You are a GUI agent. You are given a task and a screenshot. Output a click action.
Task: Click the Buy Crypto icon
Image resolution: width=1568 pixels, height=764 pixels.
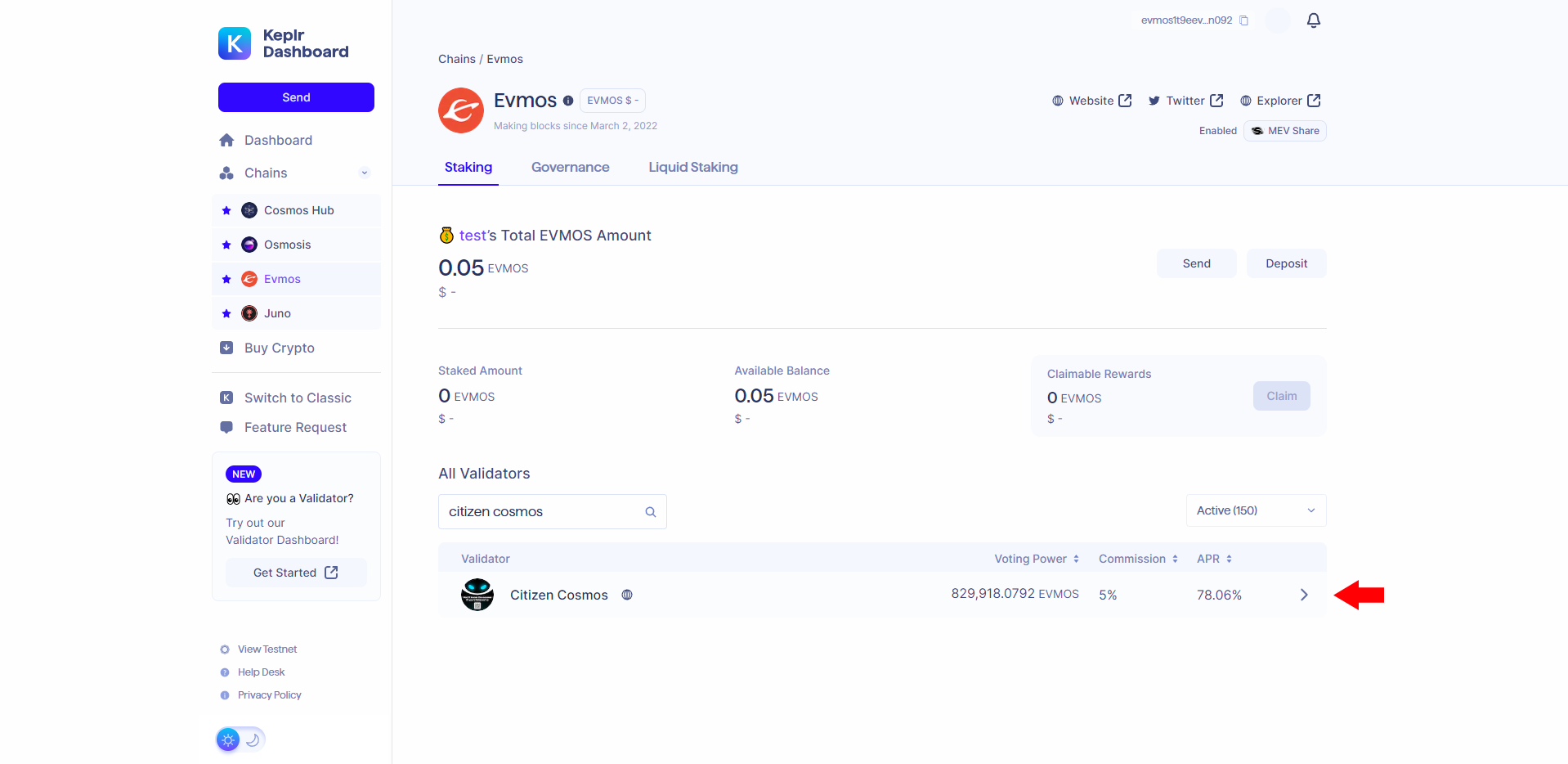(226, 348)
